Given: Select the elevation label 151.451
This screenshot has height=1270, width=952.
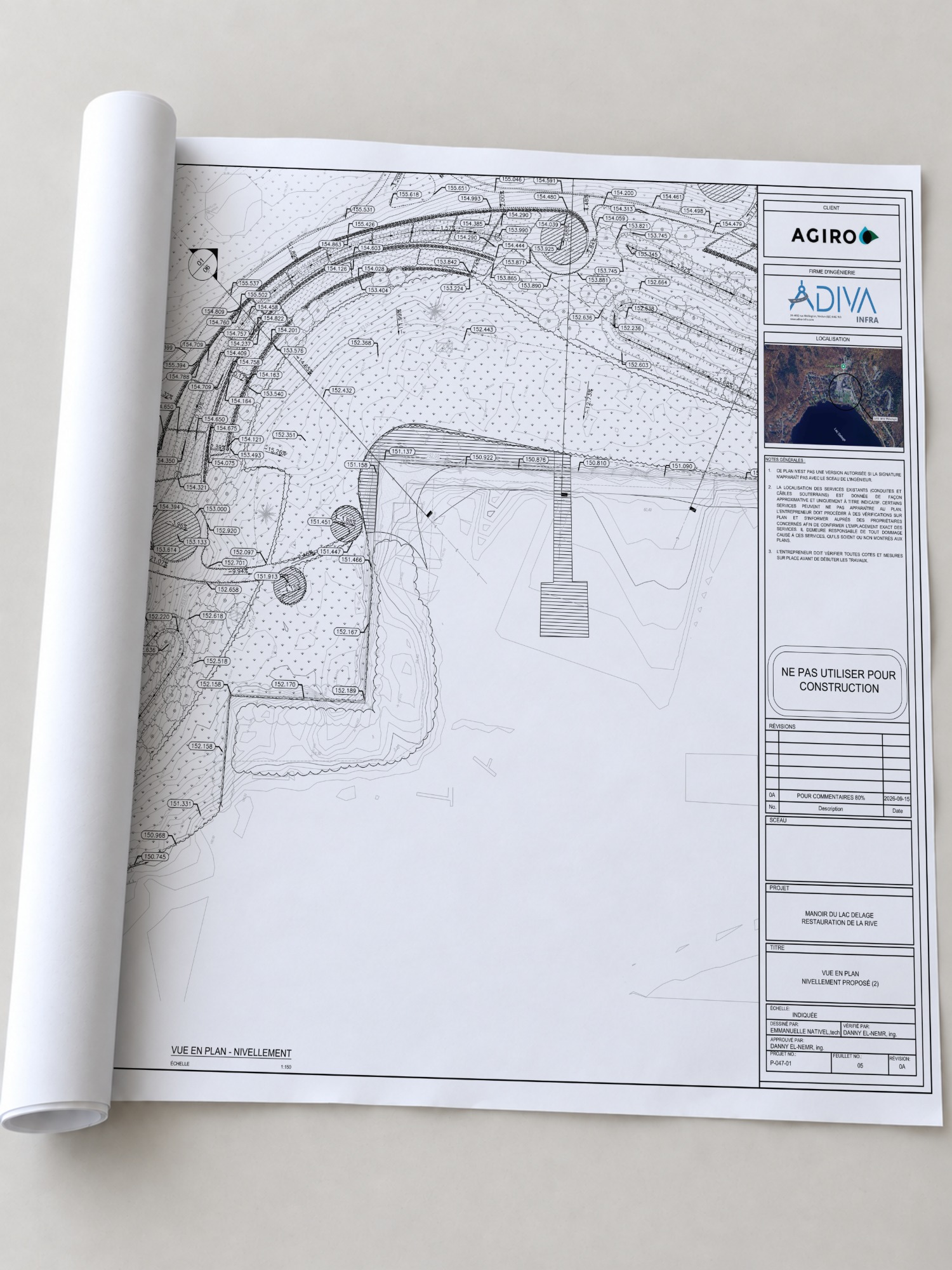Looking at the screenshot, I should [x=320, y=522].
